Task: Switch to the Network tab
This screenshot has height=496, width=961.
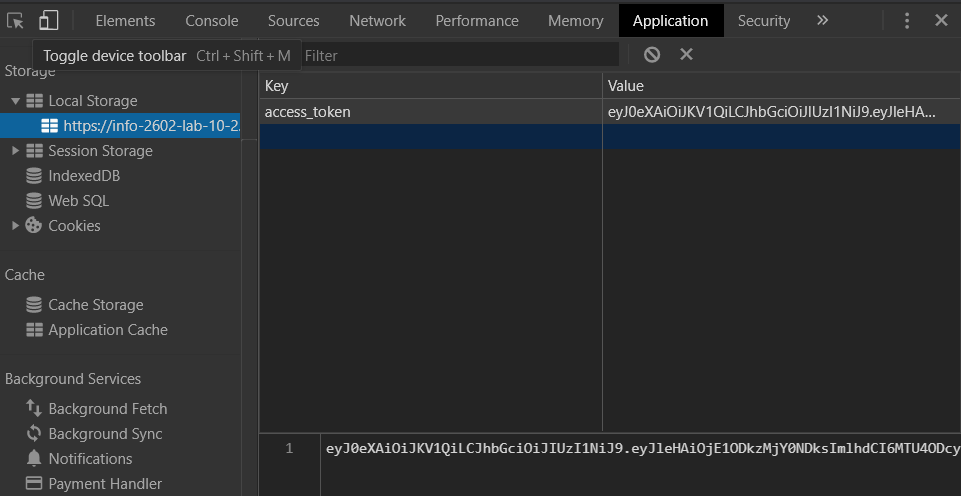Action: (x=377, y=20)
